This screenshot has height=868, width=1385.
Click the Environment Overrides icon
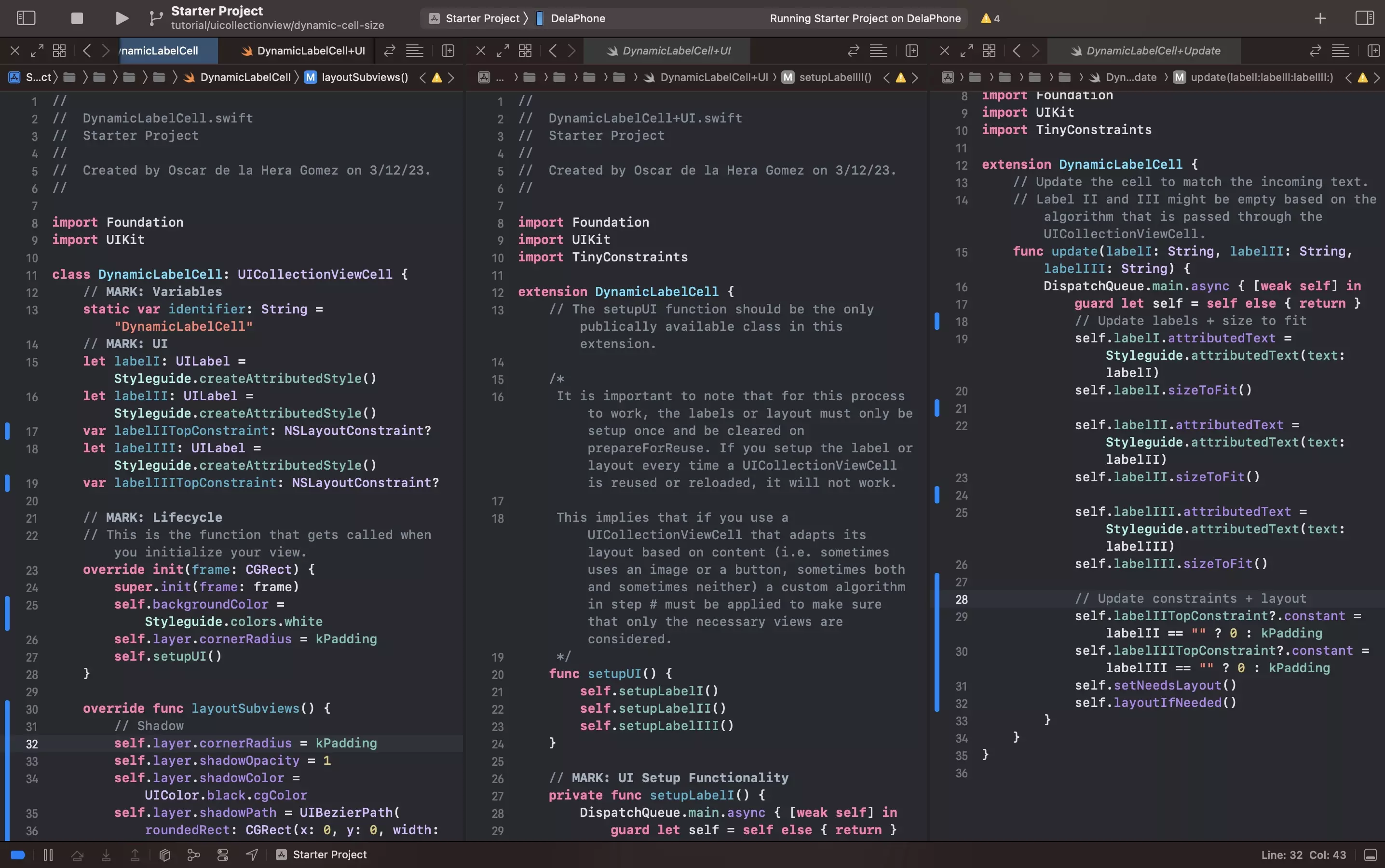tap(223, 855)
